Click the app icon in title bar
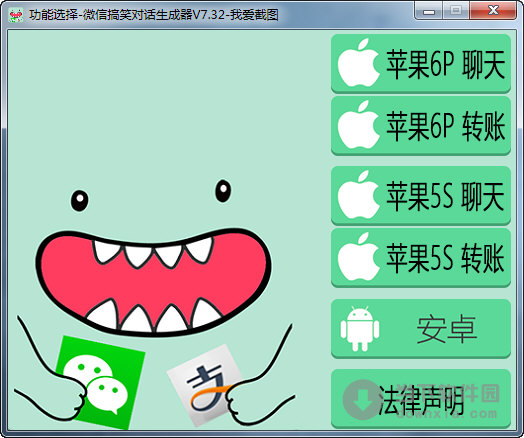The image size is (524, 438). click(x=16, y=15)
